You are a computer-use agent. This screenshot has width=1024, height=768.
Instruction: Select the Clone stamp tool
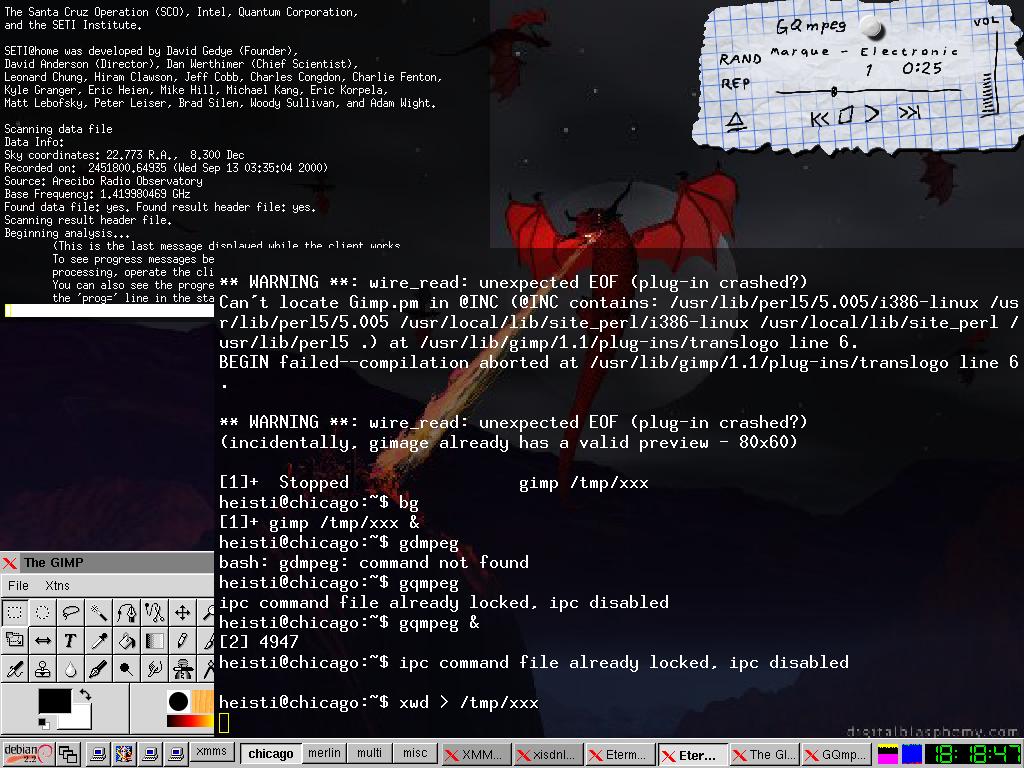42,668
